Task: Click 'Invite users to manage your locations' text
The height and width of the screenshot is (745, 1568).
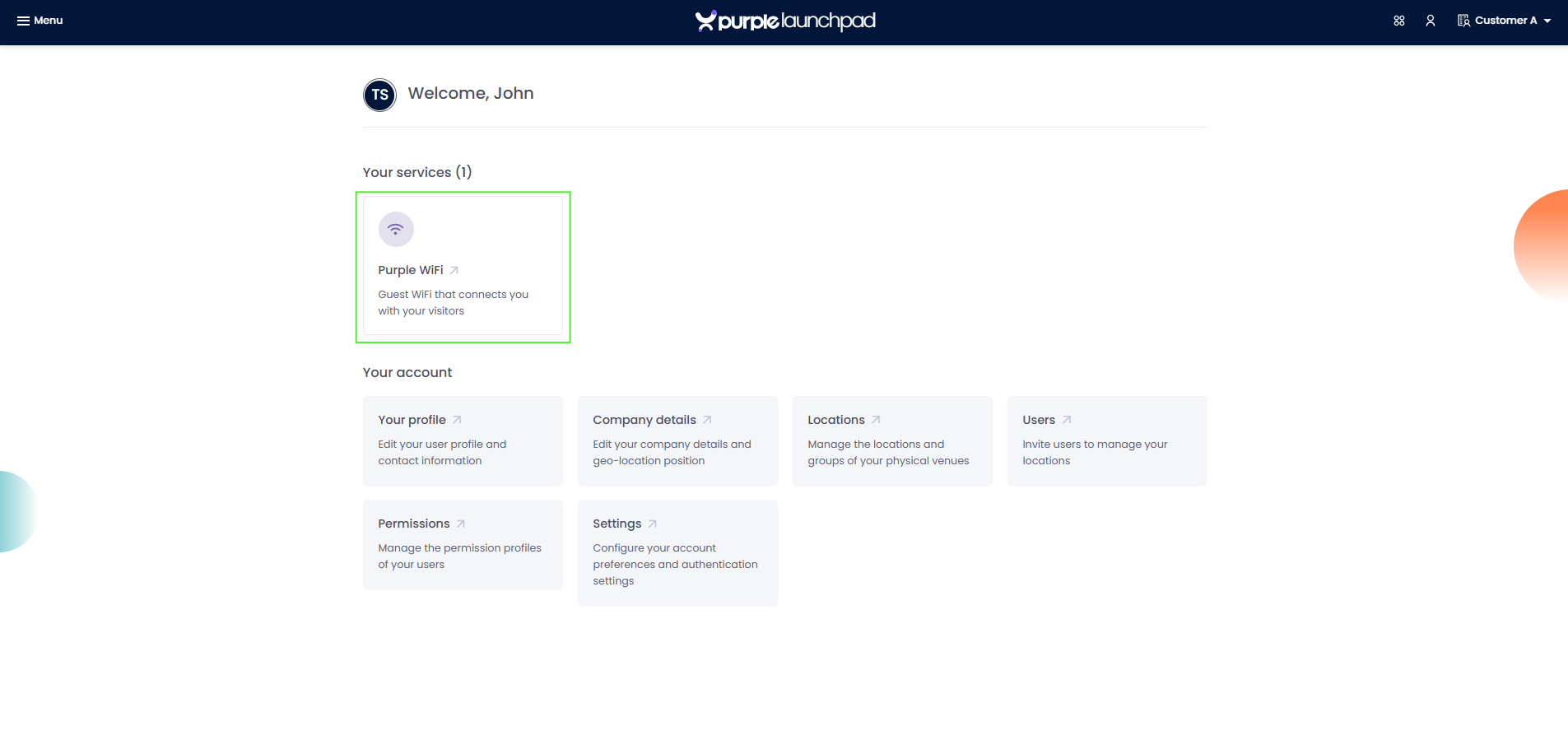Action: (1095, 453)
